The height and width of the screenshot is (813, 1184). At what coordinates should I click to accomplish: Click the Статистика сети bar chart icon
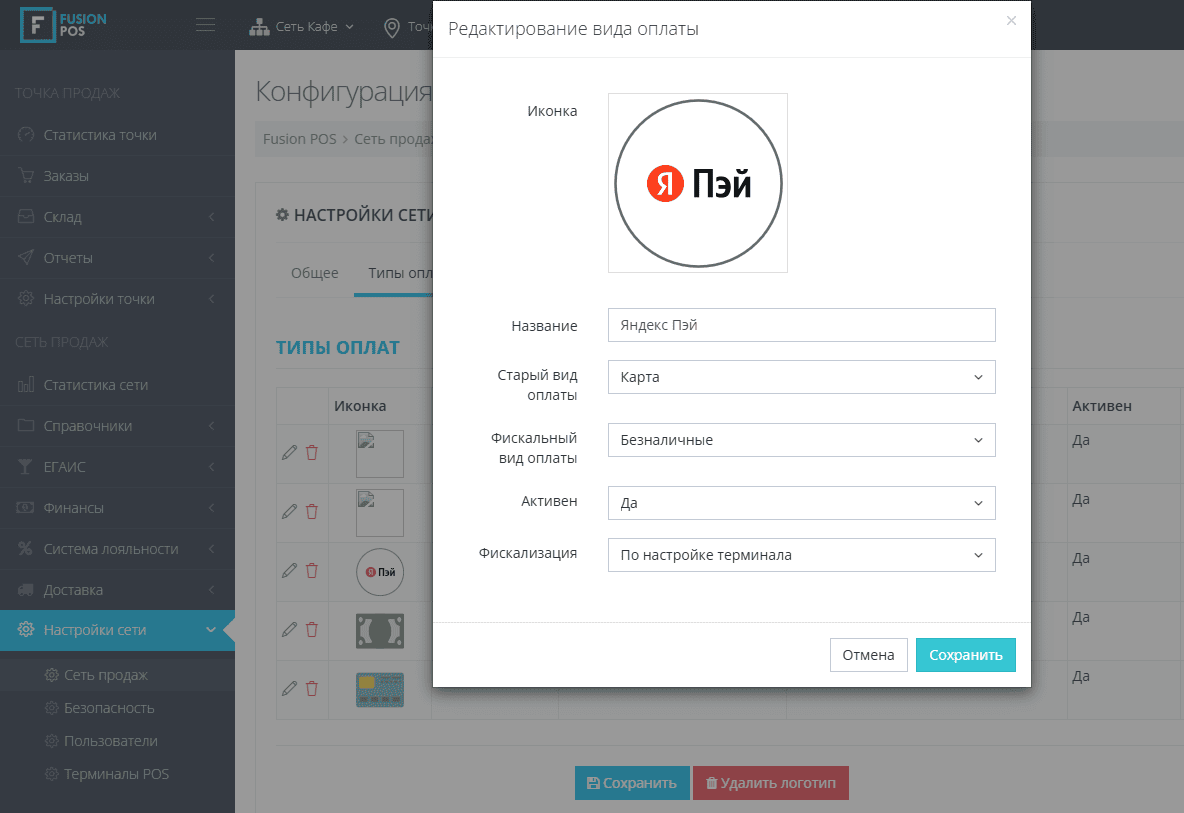26,384
